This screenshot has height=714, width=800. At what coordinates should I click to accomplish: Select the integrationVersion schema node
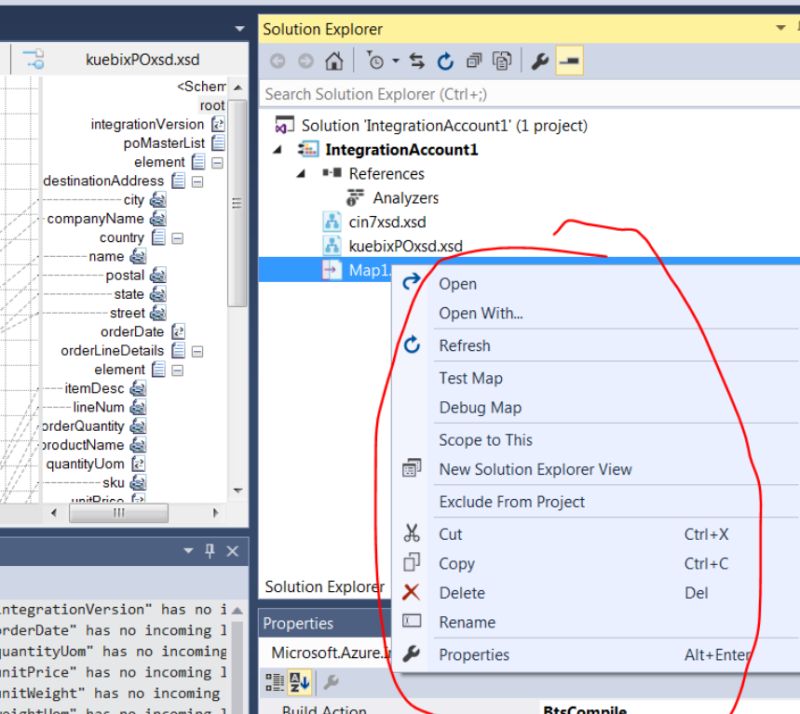147,125
